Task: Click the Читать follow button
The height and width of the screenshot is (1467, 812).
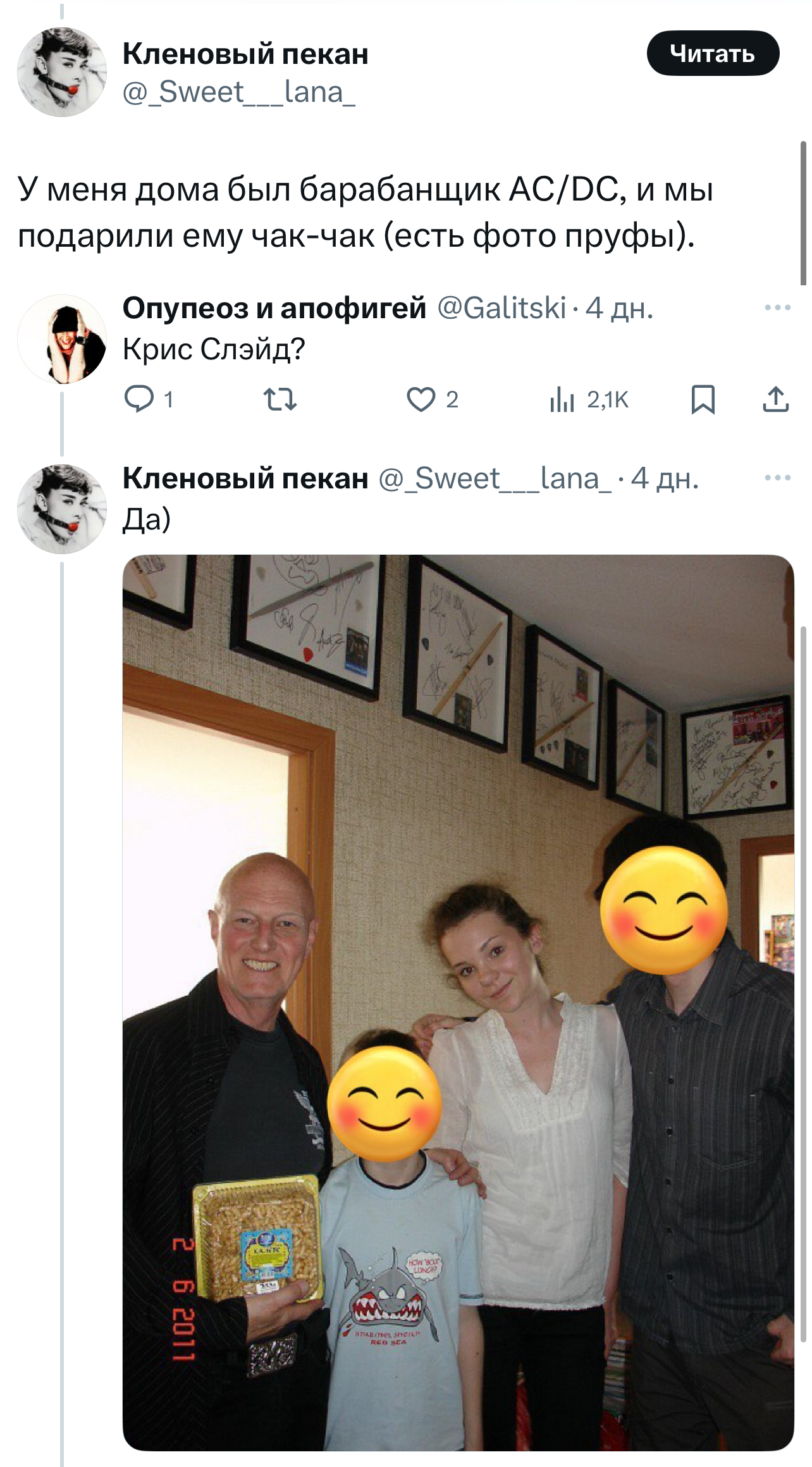Action: pyautogui.click(x=713, y=53)
